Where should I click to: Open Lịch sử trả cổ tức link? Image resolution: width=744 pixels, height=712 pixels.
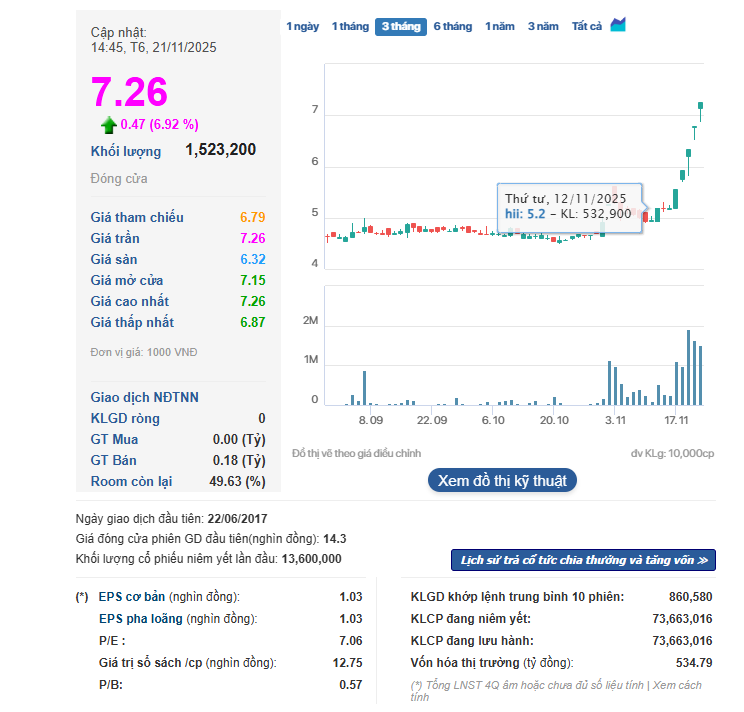[x=584, y=560]
